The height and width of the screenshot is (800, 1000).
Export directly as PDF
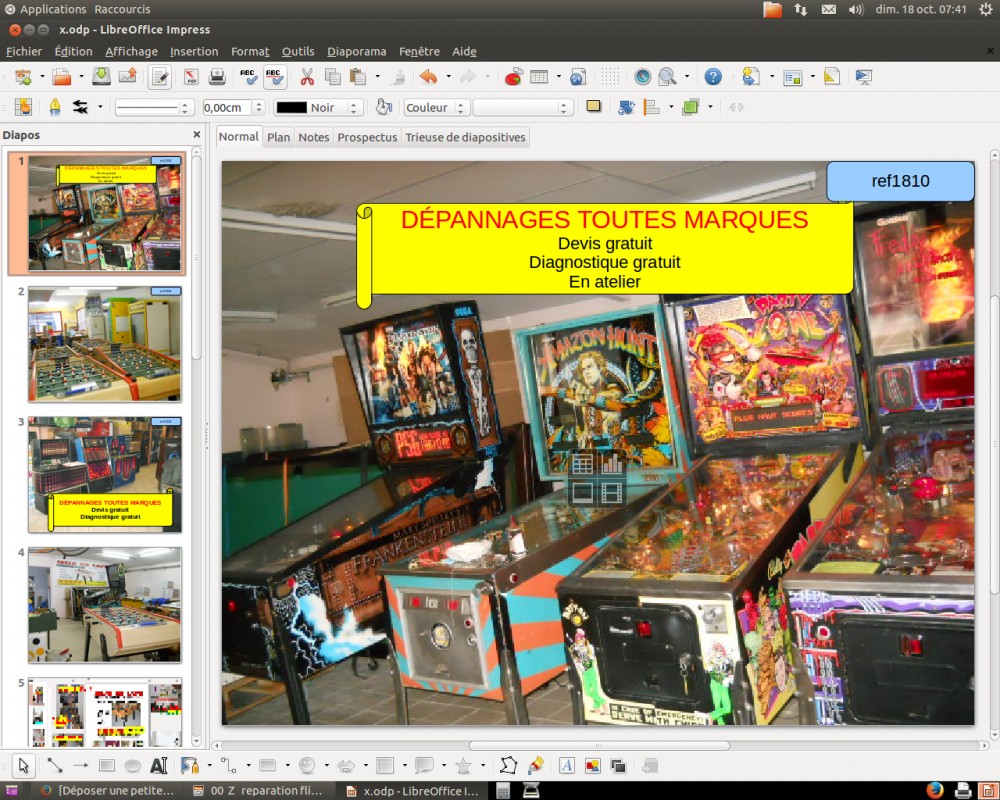tap(191, 77)
